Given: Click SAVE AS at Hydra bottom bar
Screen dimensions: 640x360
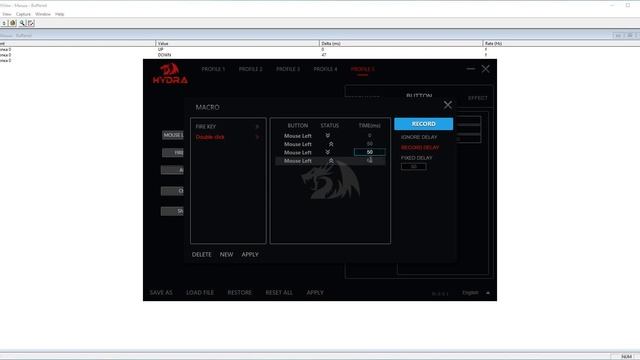Looking at the screenshot, I should coord(161,293).
